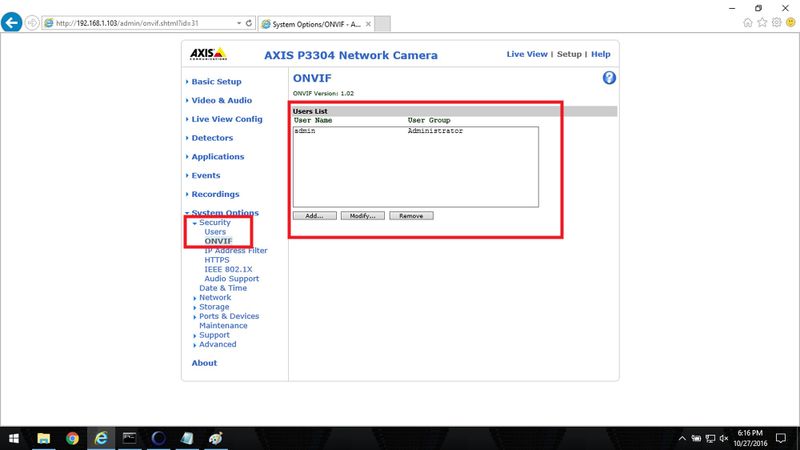Click the network tray icon

(x=710, y=438)
